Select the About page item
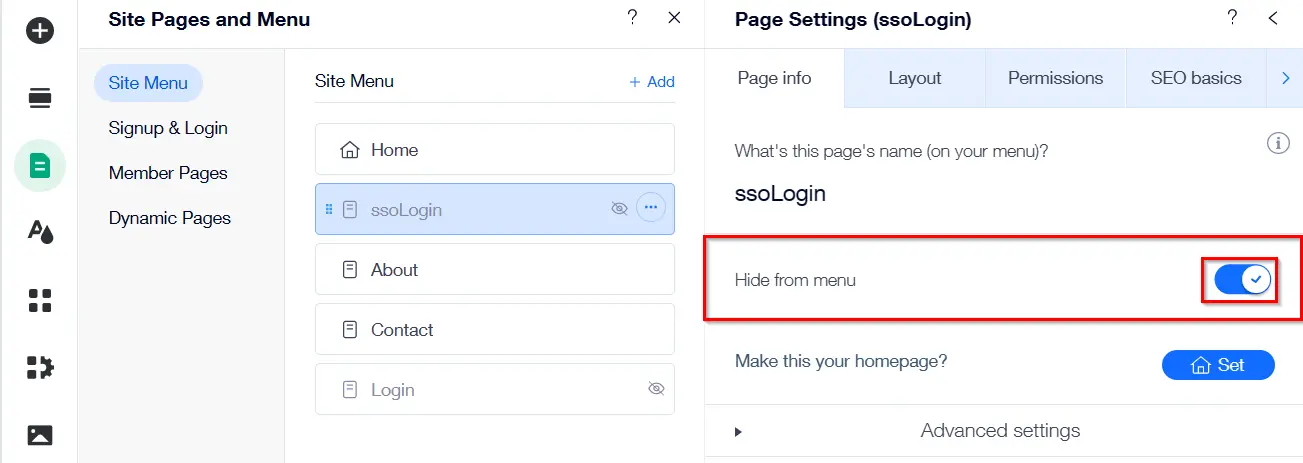1303x463 pixels. coord(495,269)
